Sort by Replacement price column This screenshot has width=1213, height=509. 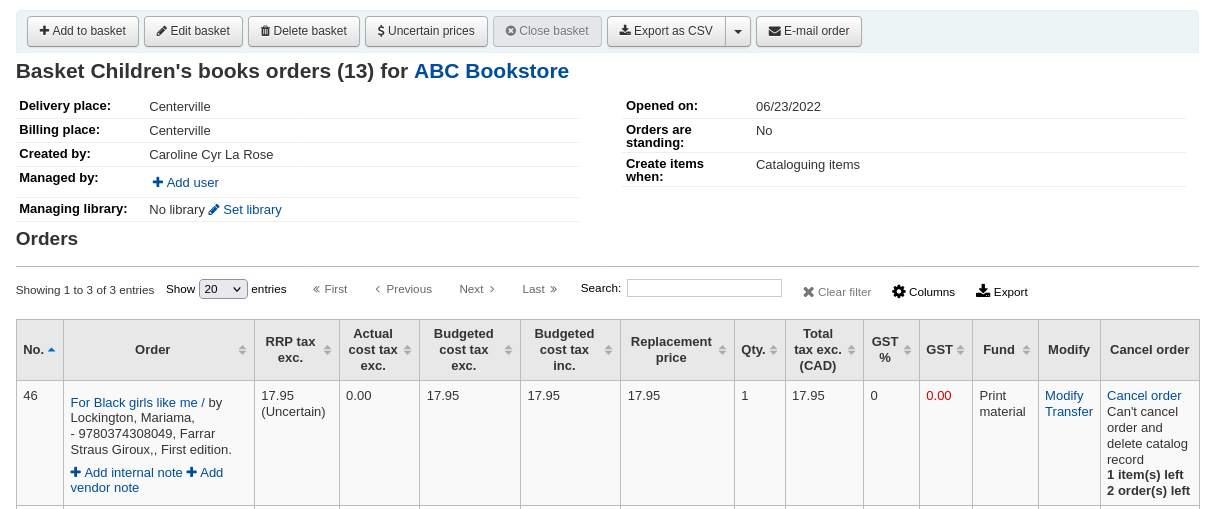(677, 350)
